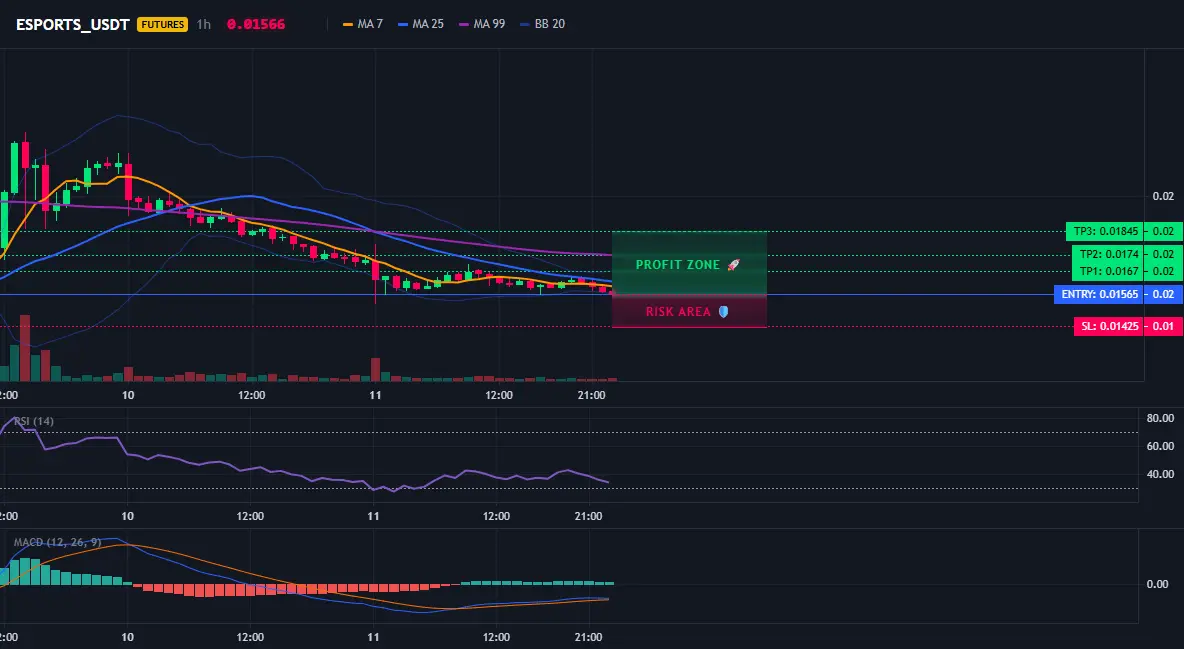
Task: Click the blue ENTRY: 0.01565 label
Action: coord(1099,294)
